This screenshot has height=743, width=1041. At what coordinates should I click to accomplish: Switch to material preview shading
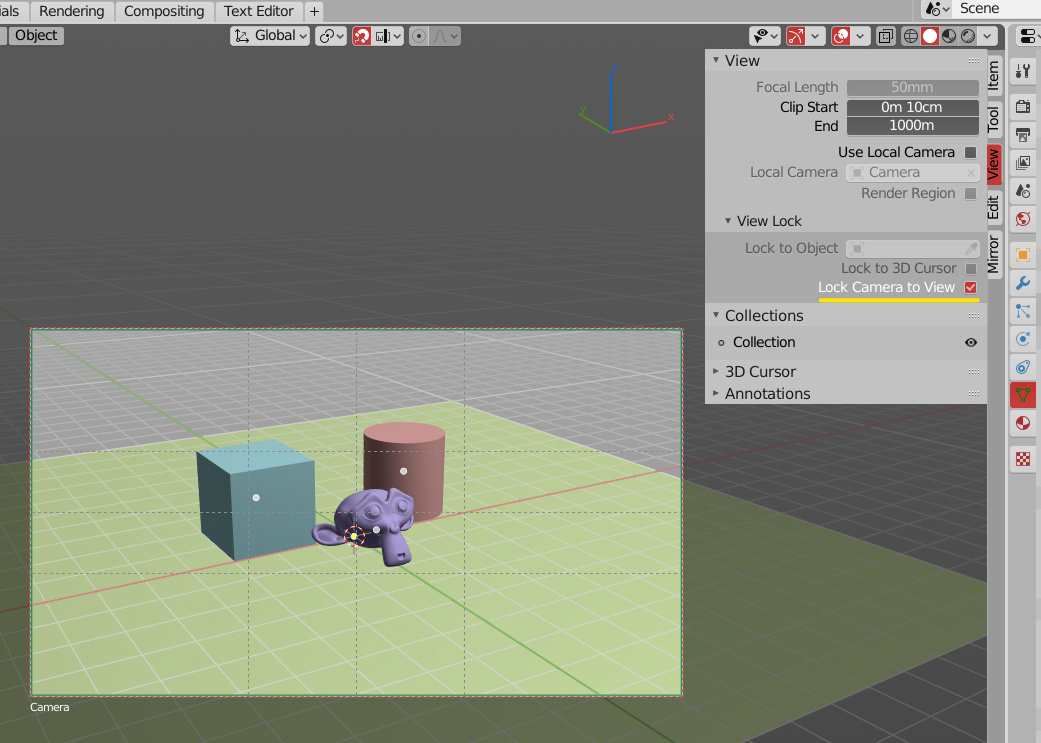click(x=949, y=36)
